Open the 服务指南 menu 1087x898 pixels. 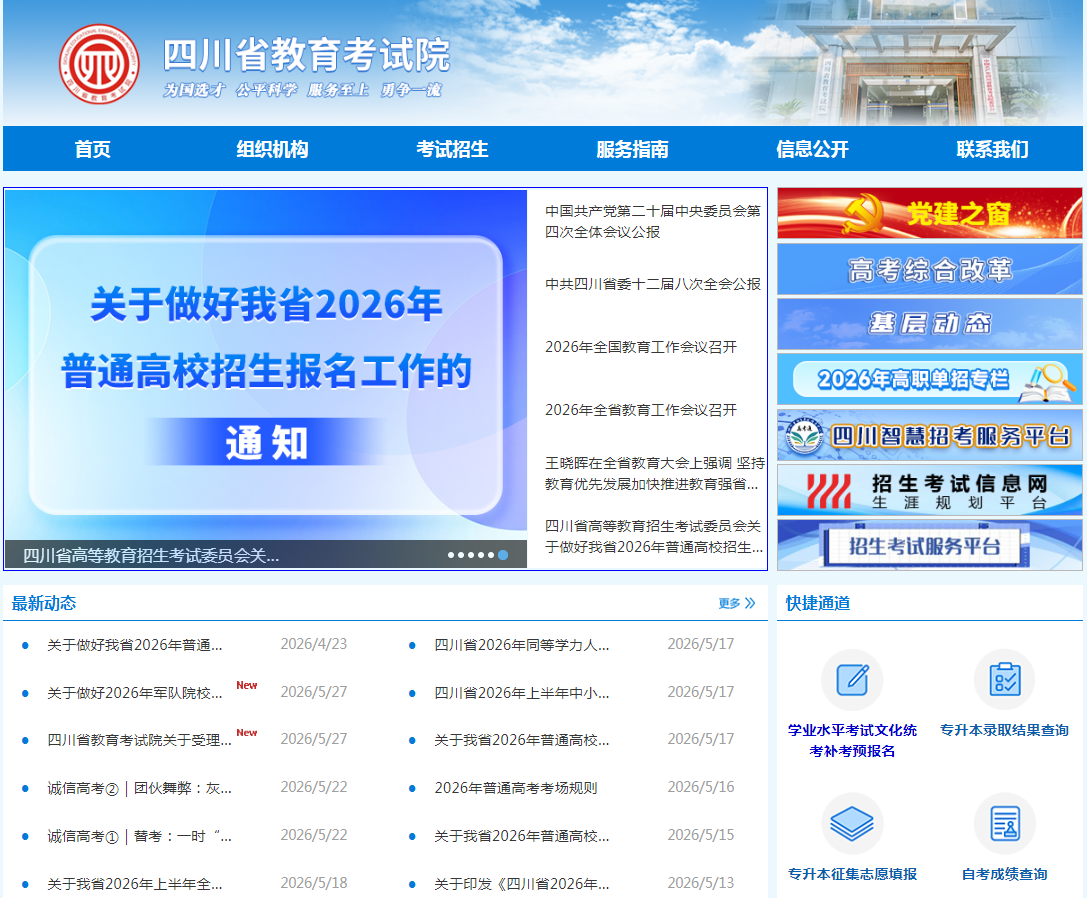(632, 149)
